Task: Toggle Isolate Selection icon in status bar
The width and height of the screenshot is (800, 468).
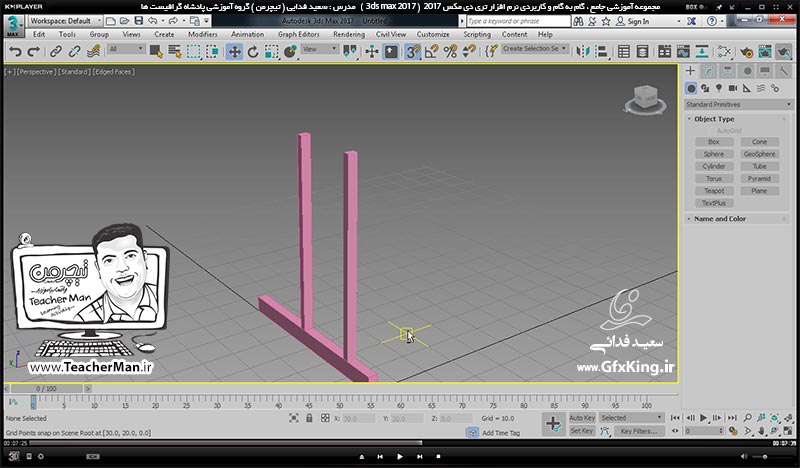Action: 293,418
